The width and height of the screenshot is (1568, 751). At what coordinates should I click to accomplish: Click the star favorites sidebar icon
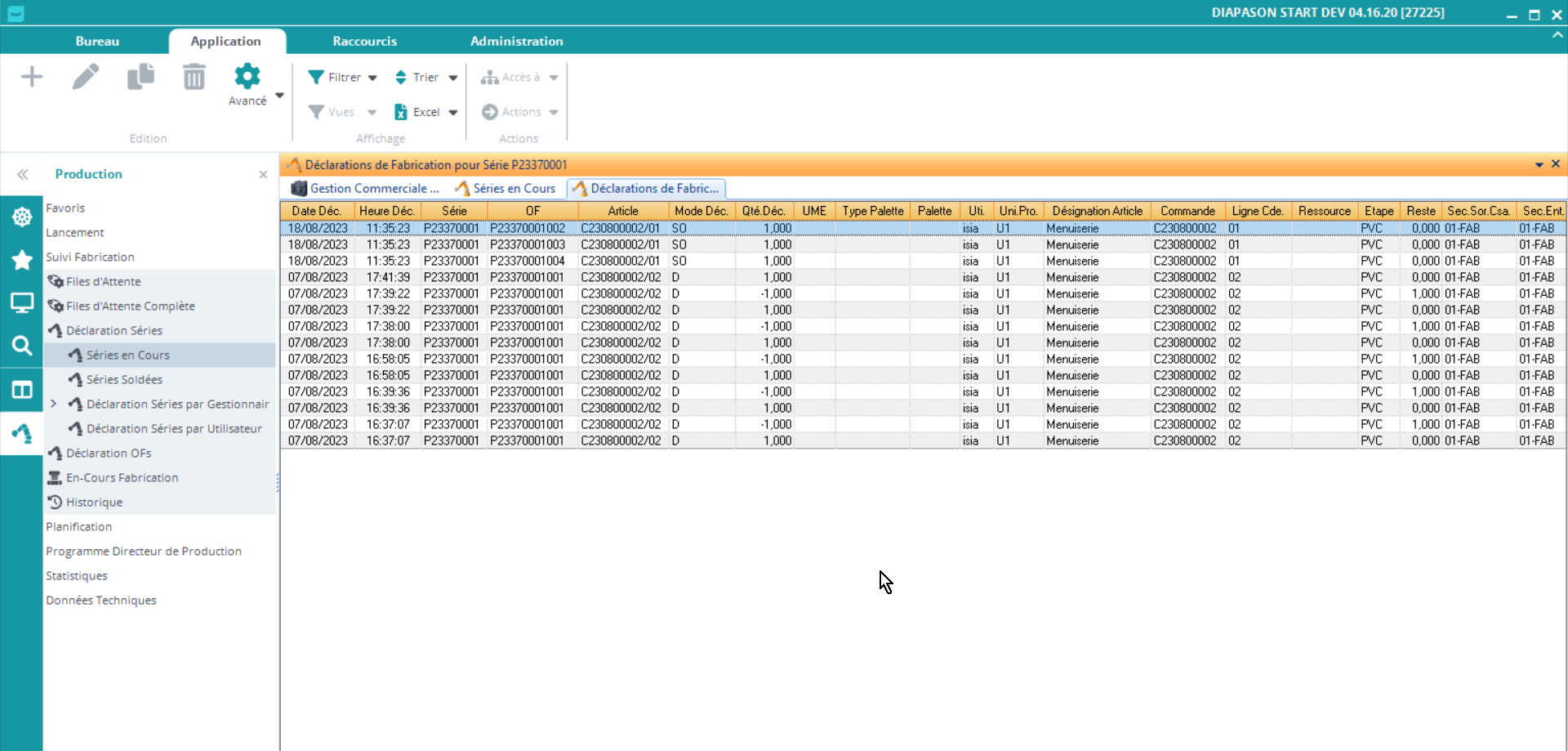pos(22,260)
